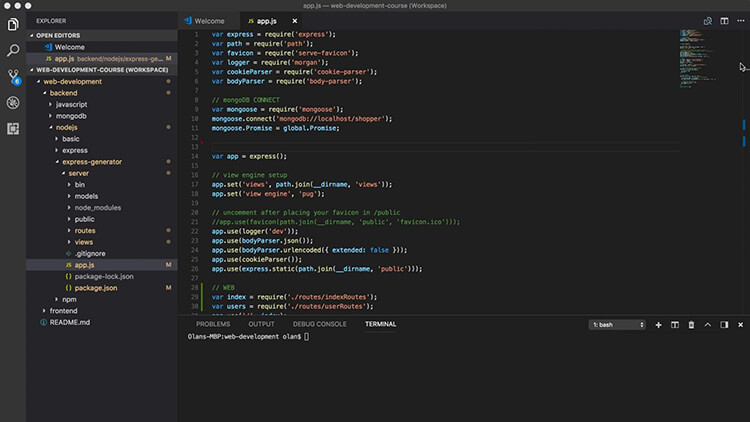750x422 pixels.
Task: Create a new terminal with plus icon
Action: point(659,325)
